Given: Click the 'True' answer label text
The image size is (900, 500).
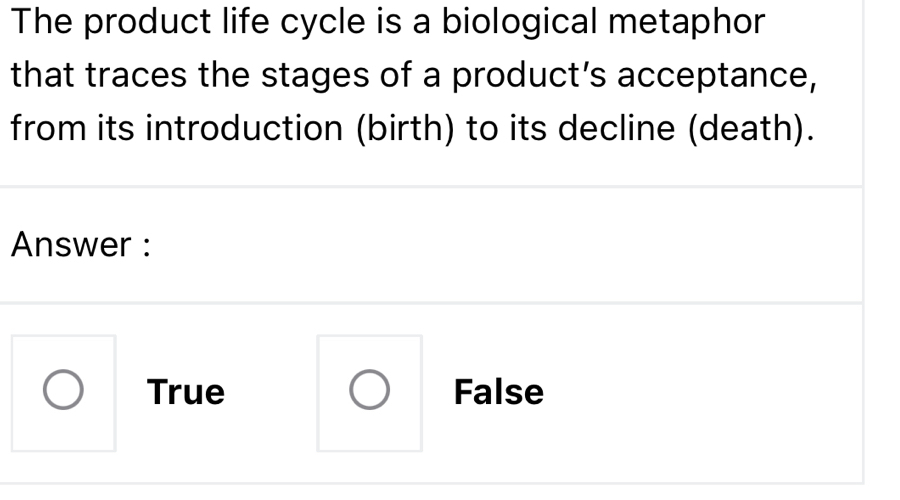Looking at the screenshot, I should [x=186, y=392].
